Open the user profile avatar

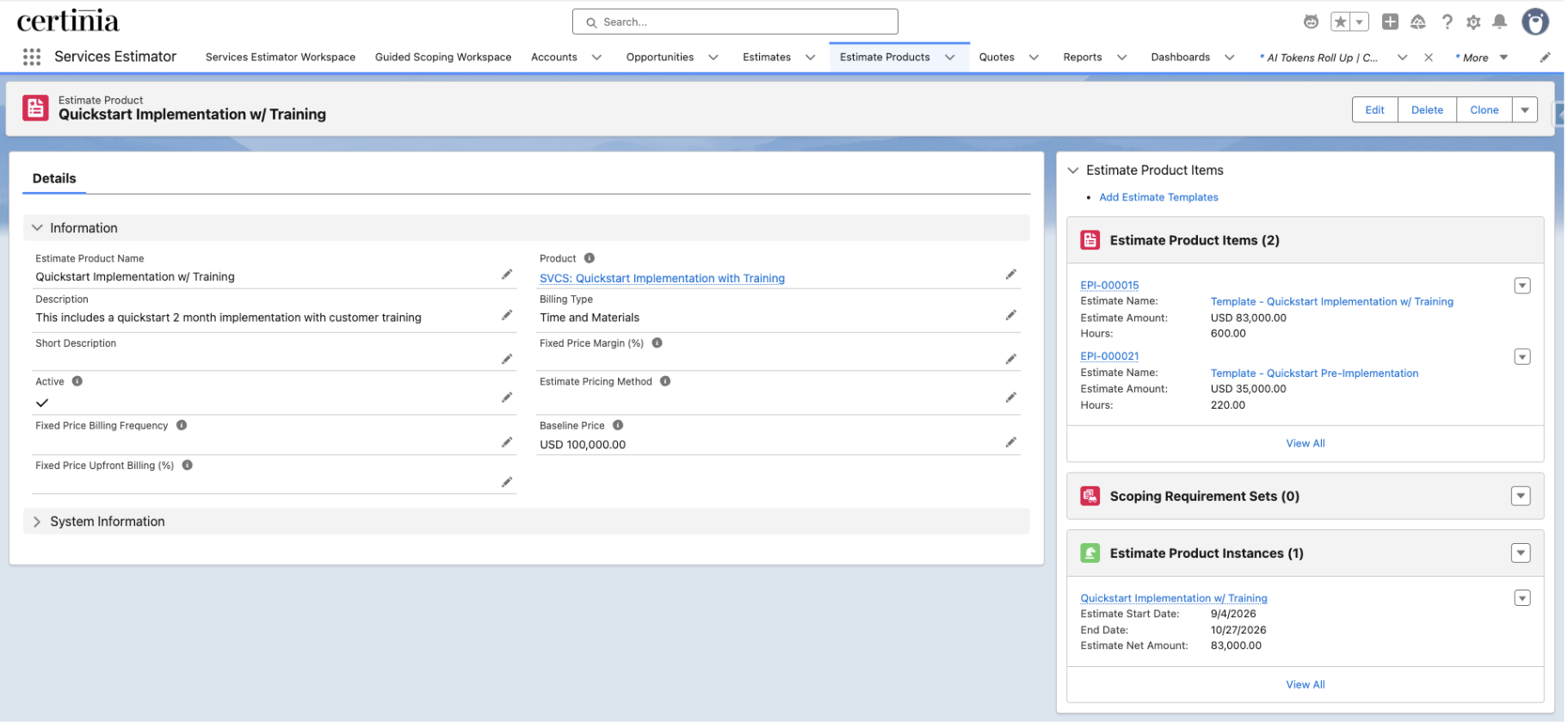pos(1535,22)
